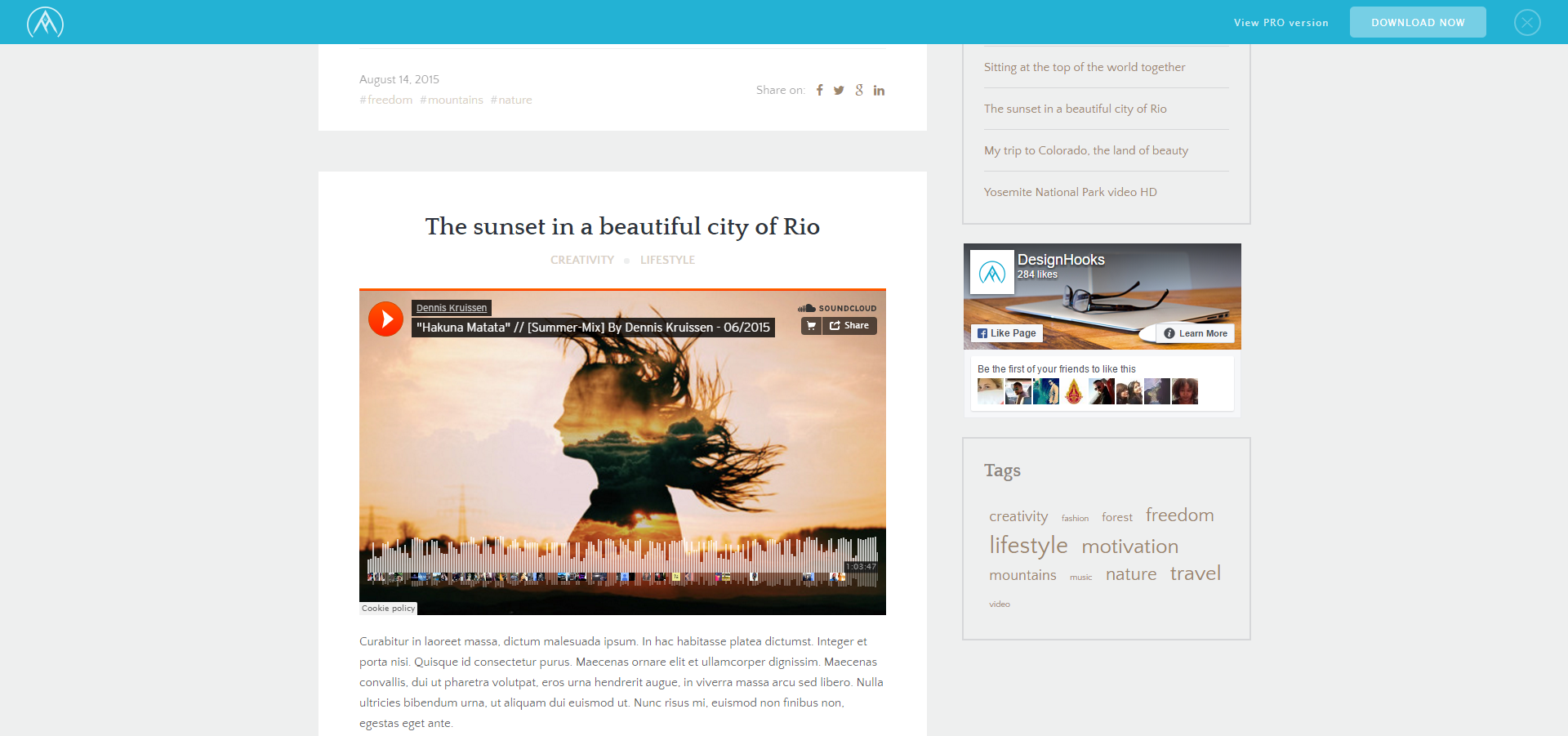1568x736 pixels.
Task: Open the View PRO version link
Action: tap(1281, 23)
